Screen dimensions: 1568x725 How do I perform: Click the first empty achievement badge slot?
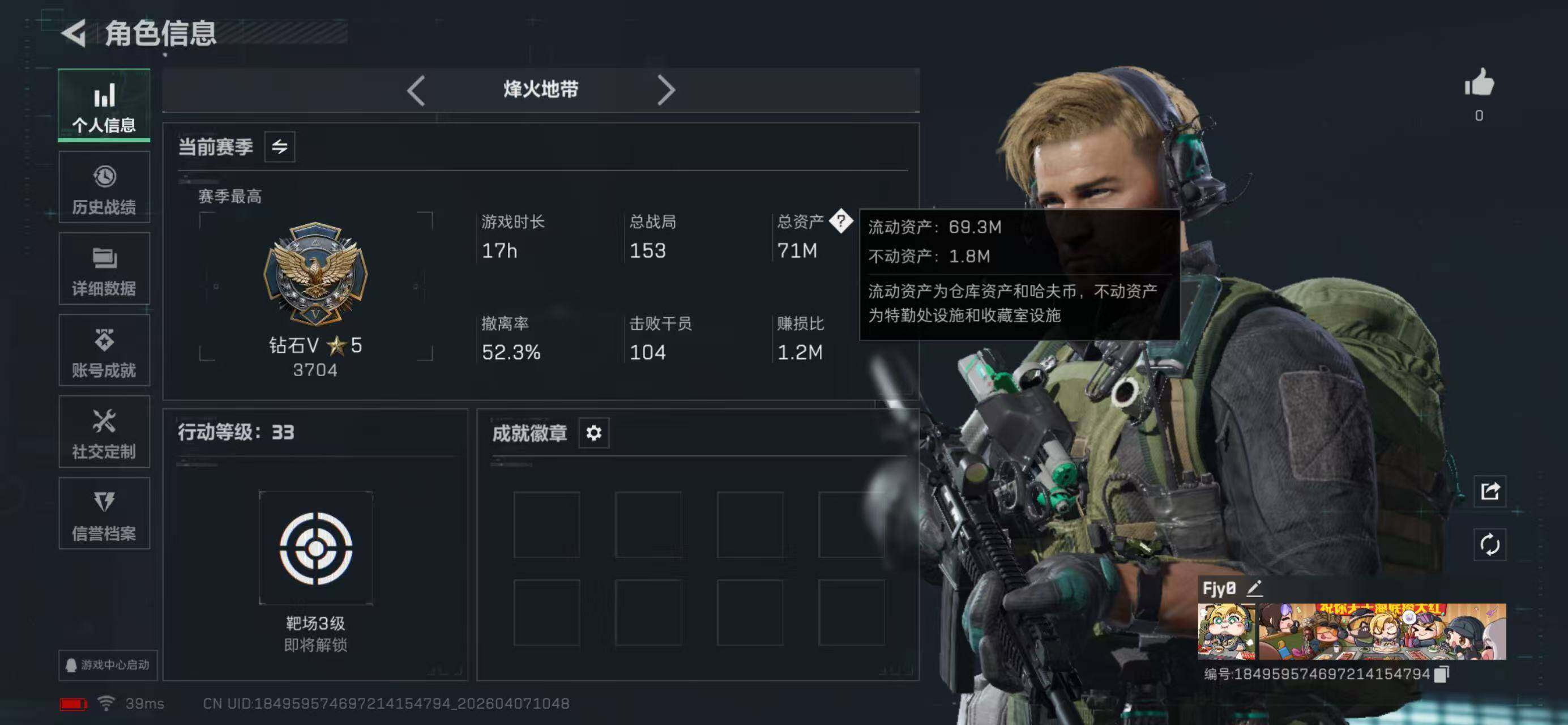[x=546, y=524]
